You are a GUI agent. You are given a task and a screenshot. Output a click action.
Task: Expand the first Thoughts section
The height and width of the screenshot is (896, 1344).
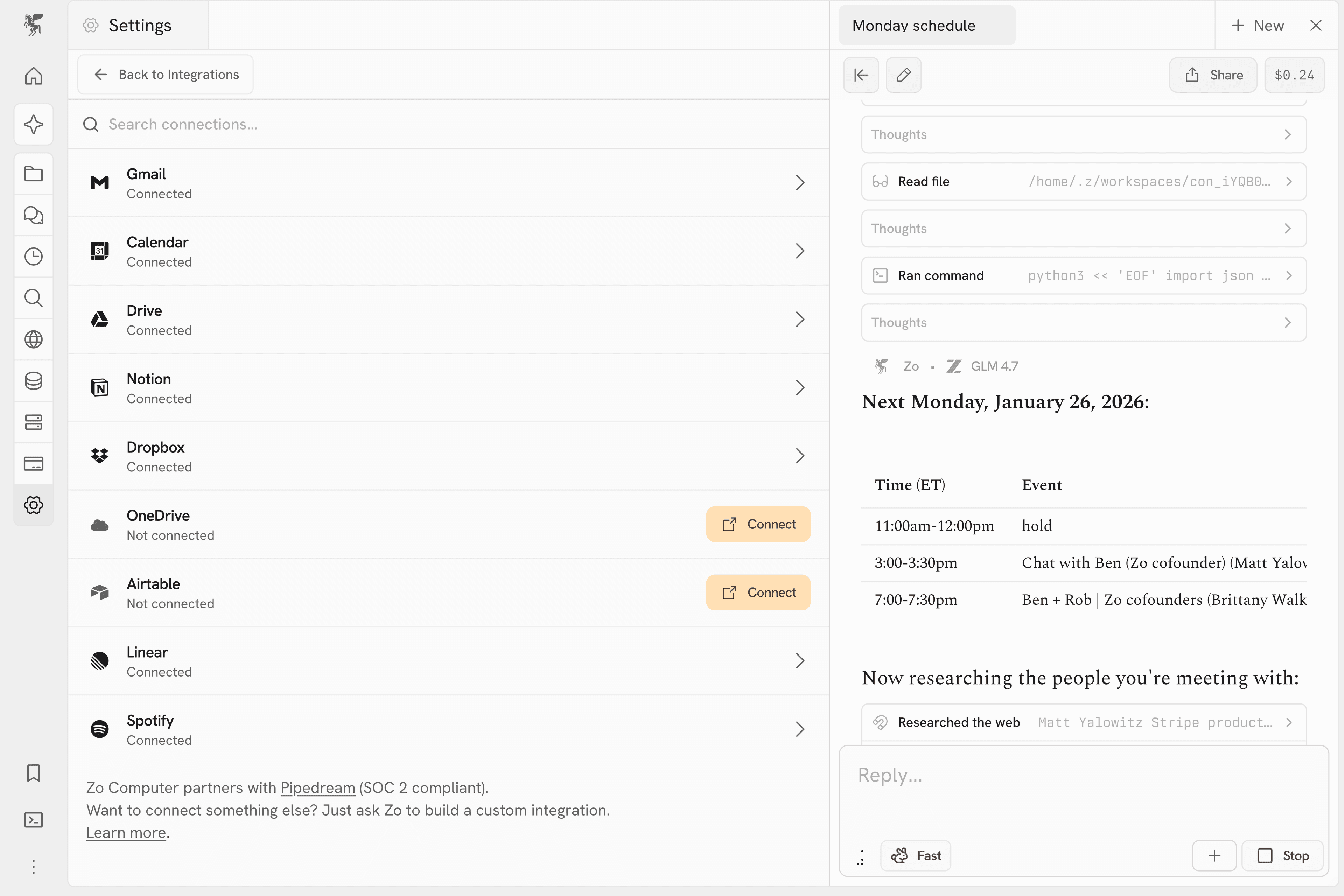1083,134
